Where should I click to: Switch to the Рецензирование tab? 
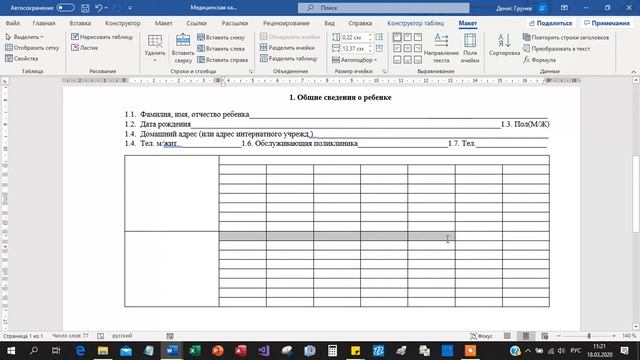(x=286, y=23)
